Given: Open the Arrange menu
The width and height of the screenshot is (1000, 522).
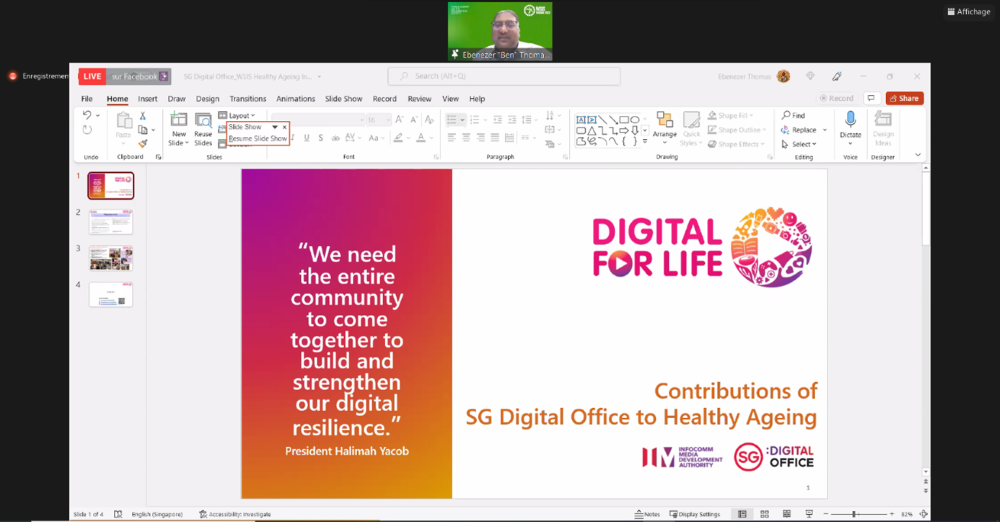Looking at the screenshot, I should pos(665,128).
